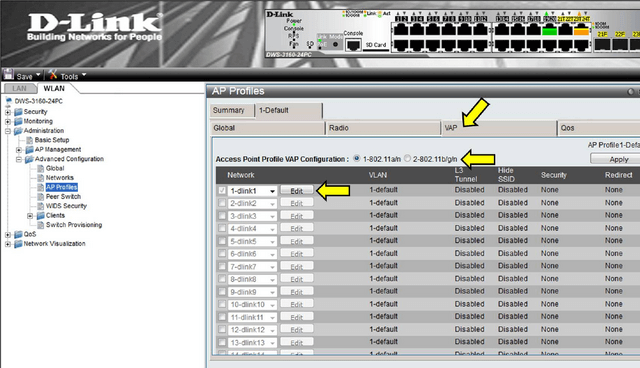
Task: Click the Apply button
Action: tap(616, 159)
